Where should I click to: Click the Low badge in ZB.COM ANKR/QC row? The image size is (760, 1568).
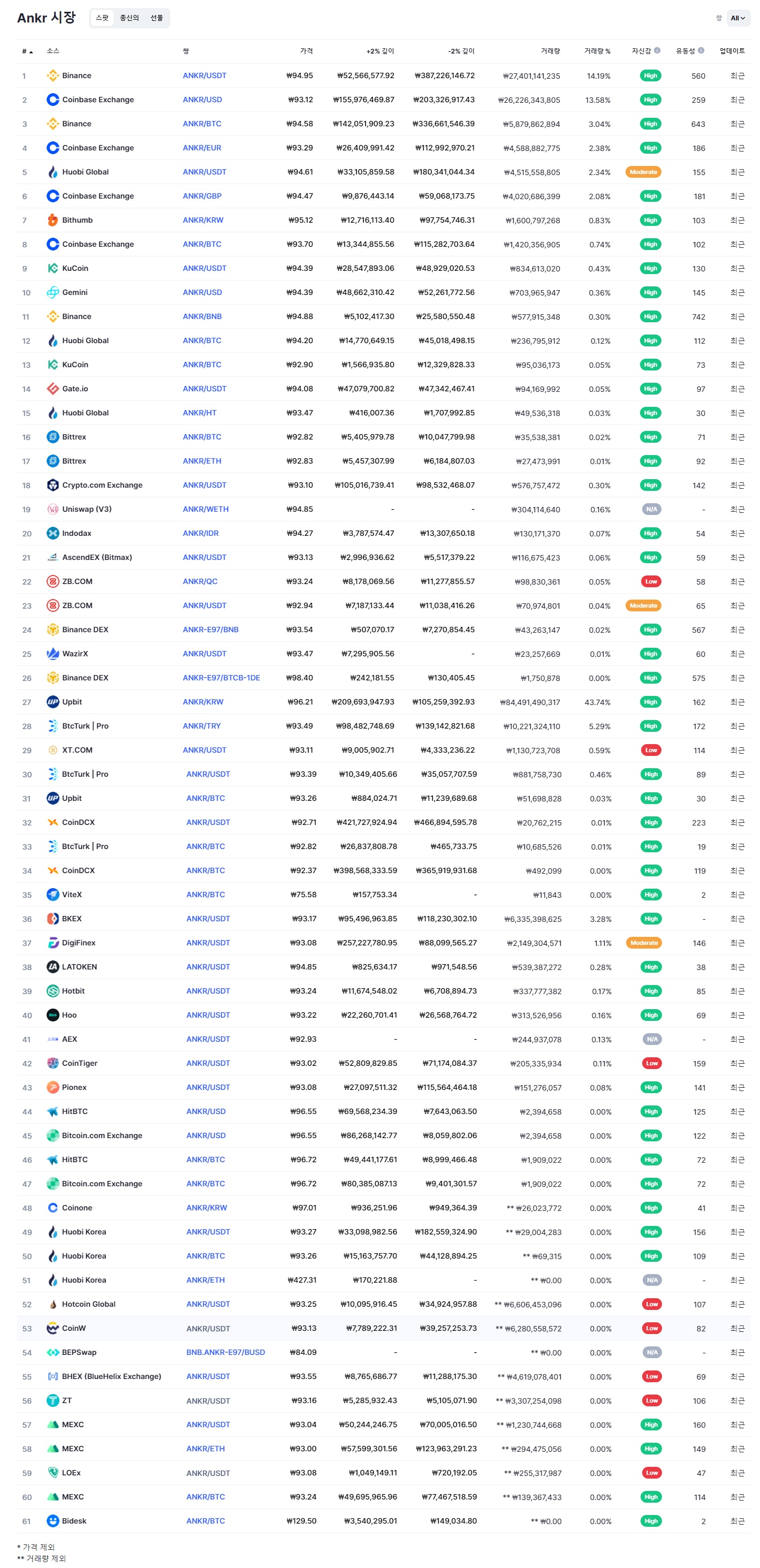pos(651,581)
